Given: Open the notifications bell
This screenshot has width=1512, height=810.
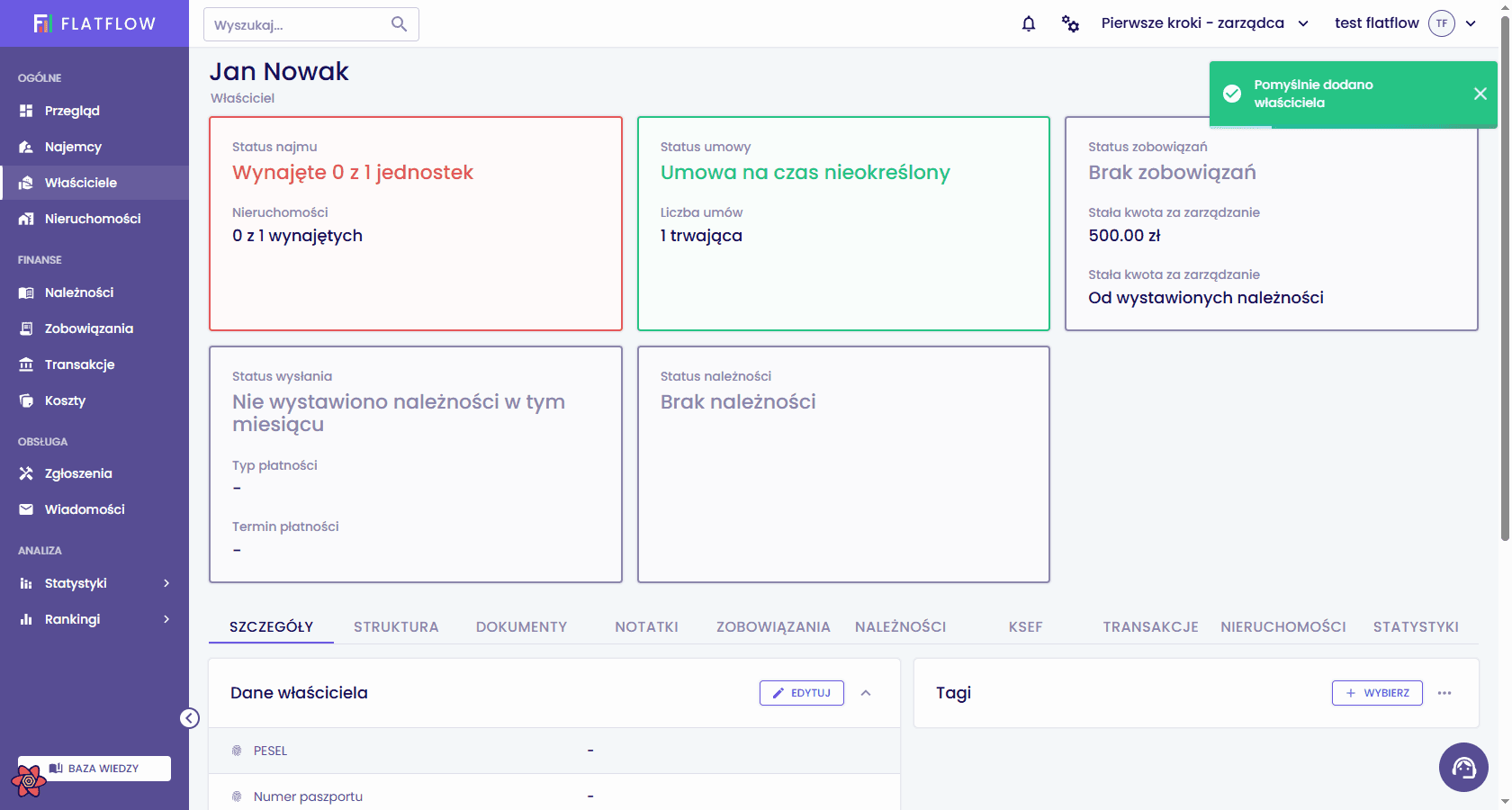Looking at the screenshot, I should pos(1029,23).
